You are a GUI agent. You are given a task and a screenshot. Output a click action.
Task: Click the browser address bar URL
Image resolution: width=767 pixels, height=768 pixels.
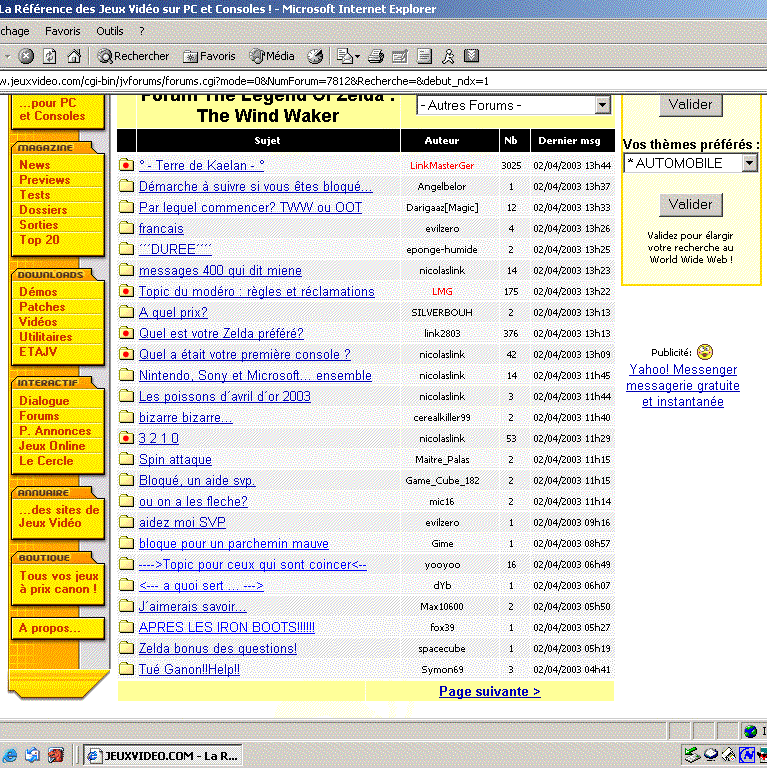(x=244, y=81)
